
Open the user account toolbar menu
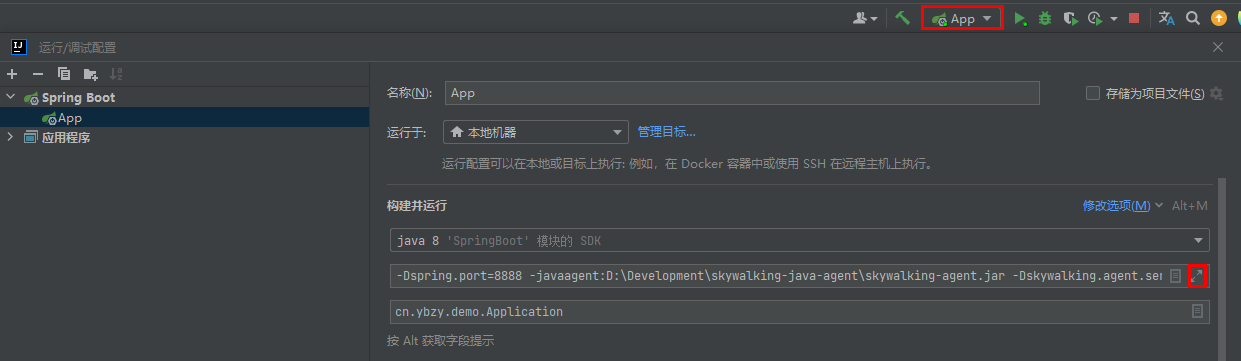[865, 18]
